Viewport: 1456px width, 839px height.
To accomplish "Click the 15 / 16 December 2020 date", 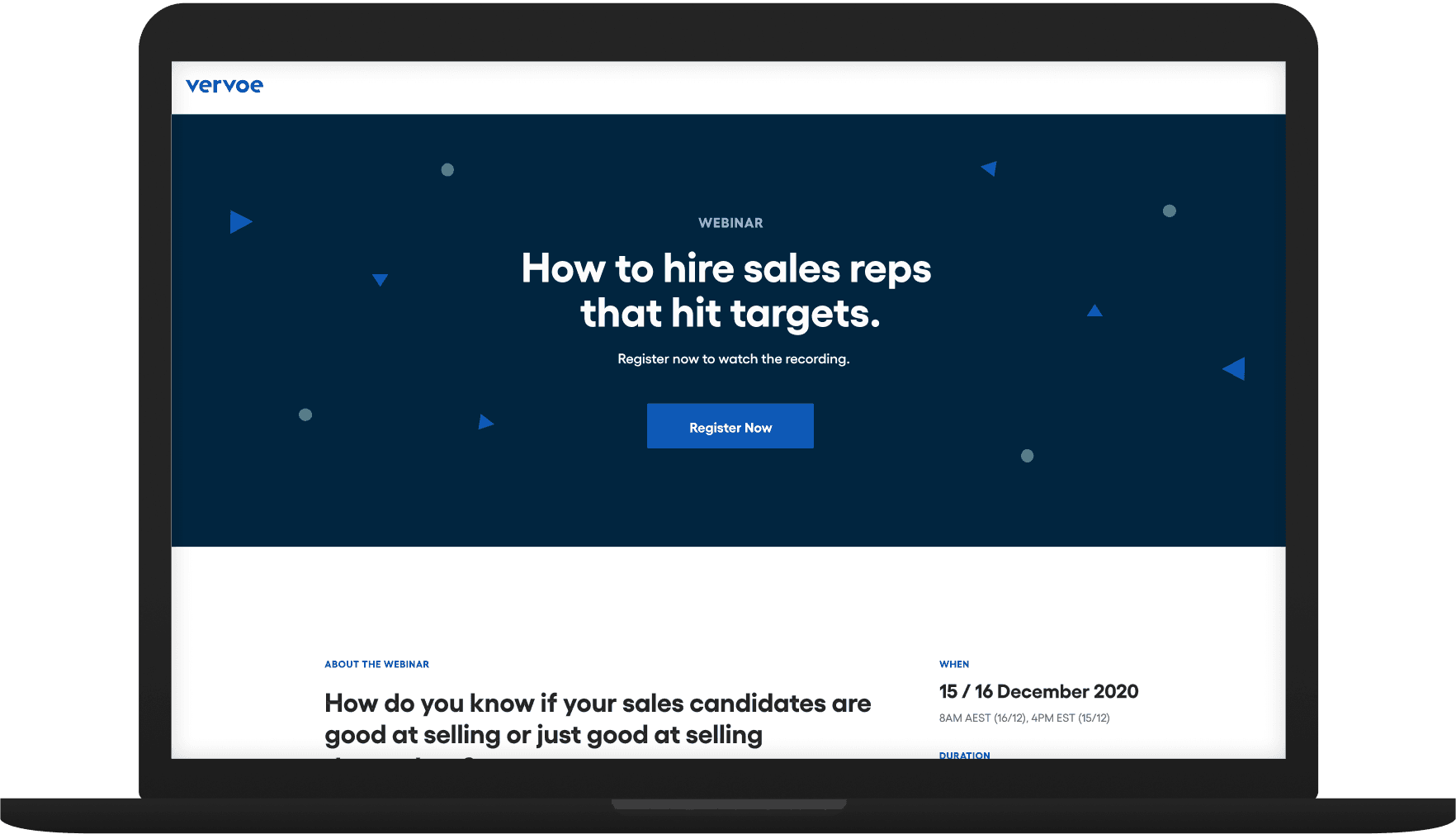I will [1038, 691].
